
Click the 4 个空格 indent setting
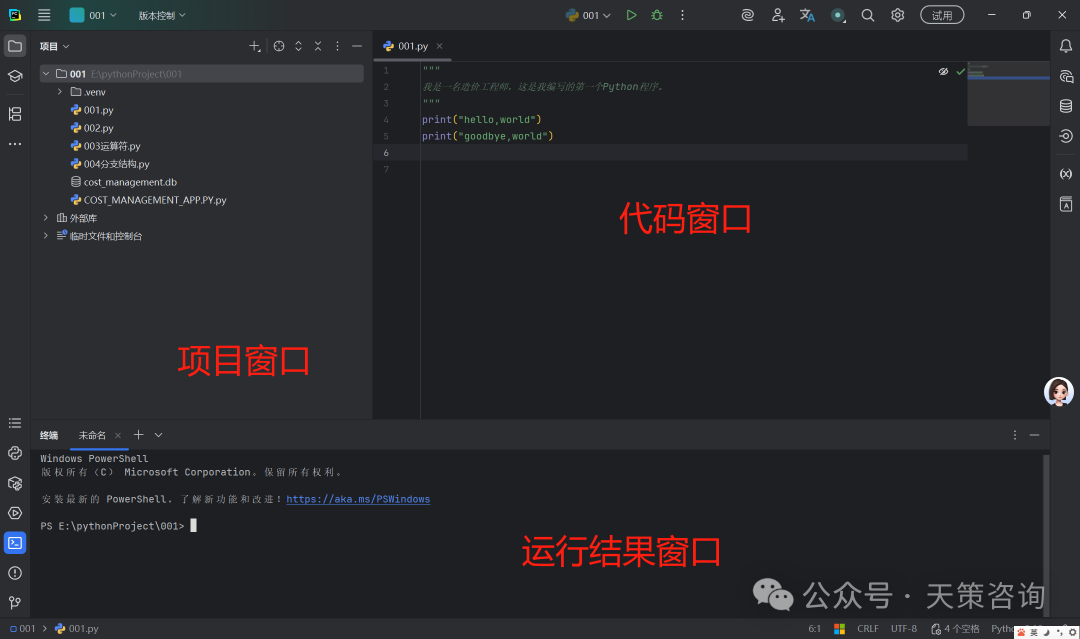(x=955, y=629)
